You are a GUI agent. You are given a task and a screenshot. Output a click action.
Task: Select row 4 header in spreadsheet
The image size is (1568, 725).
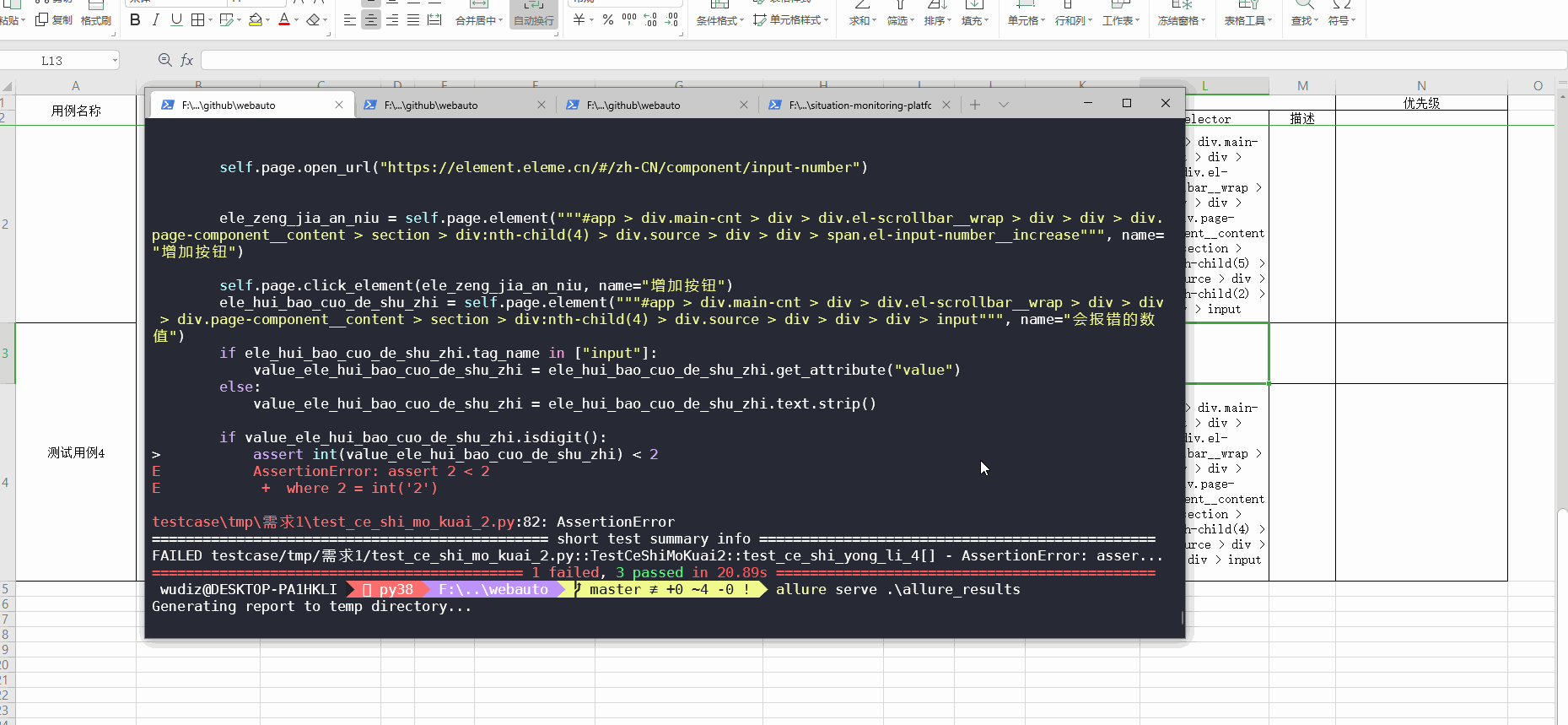click(x=7, y=483)
